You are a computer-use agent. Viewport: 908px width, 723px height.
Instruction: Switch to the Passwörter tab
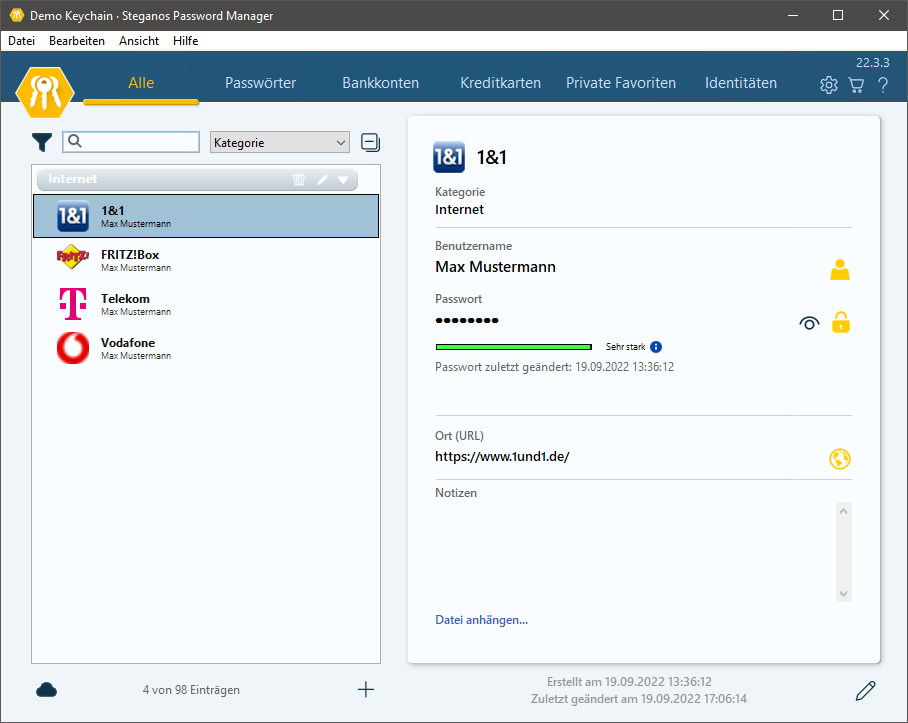pyautogui.click(x=260, y=83)
